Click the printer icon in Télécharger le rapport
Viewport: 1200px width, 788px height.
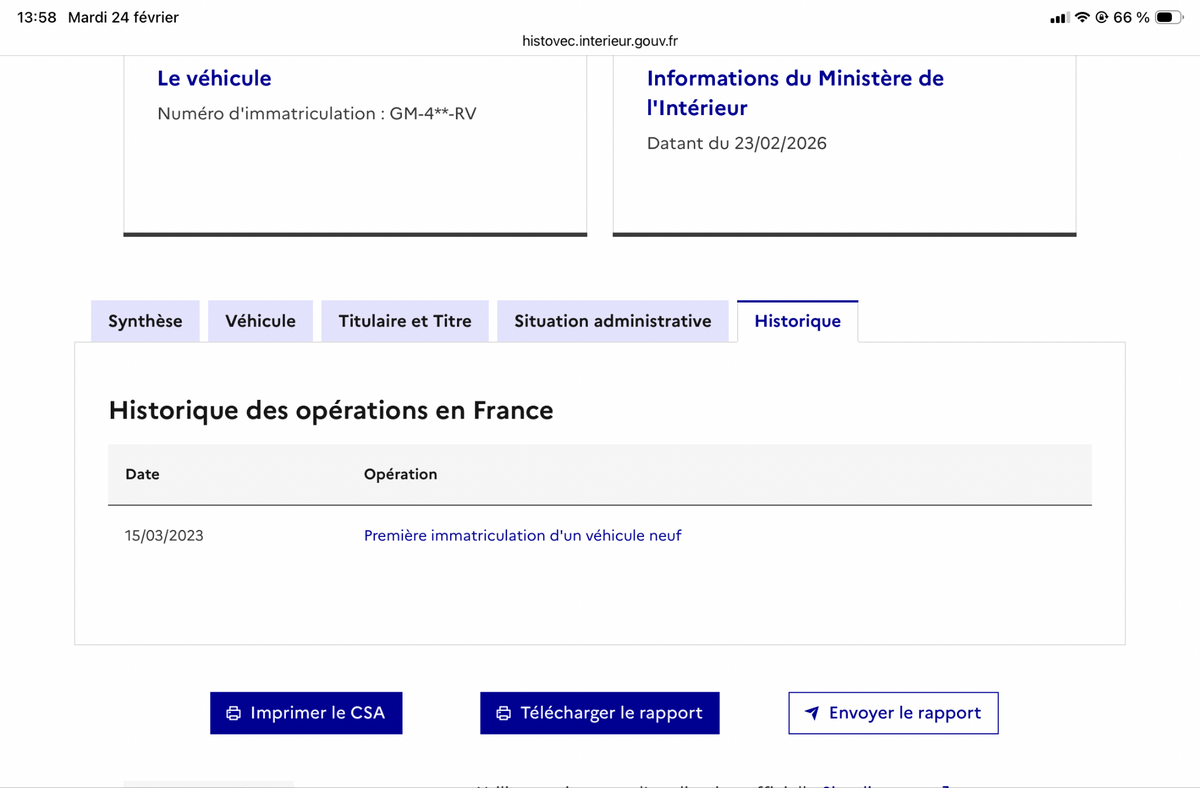click(x=504, y=713)
